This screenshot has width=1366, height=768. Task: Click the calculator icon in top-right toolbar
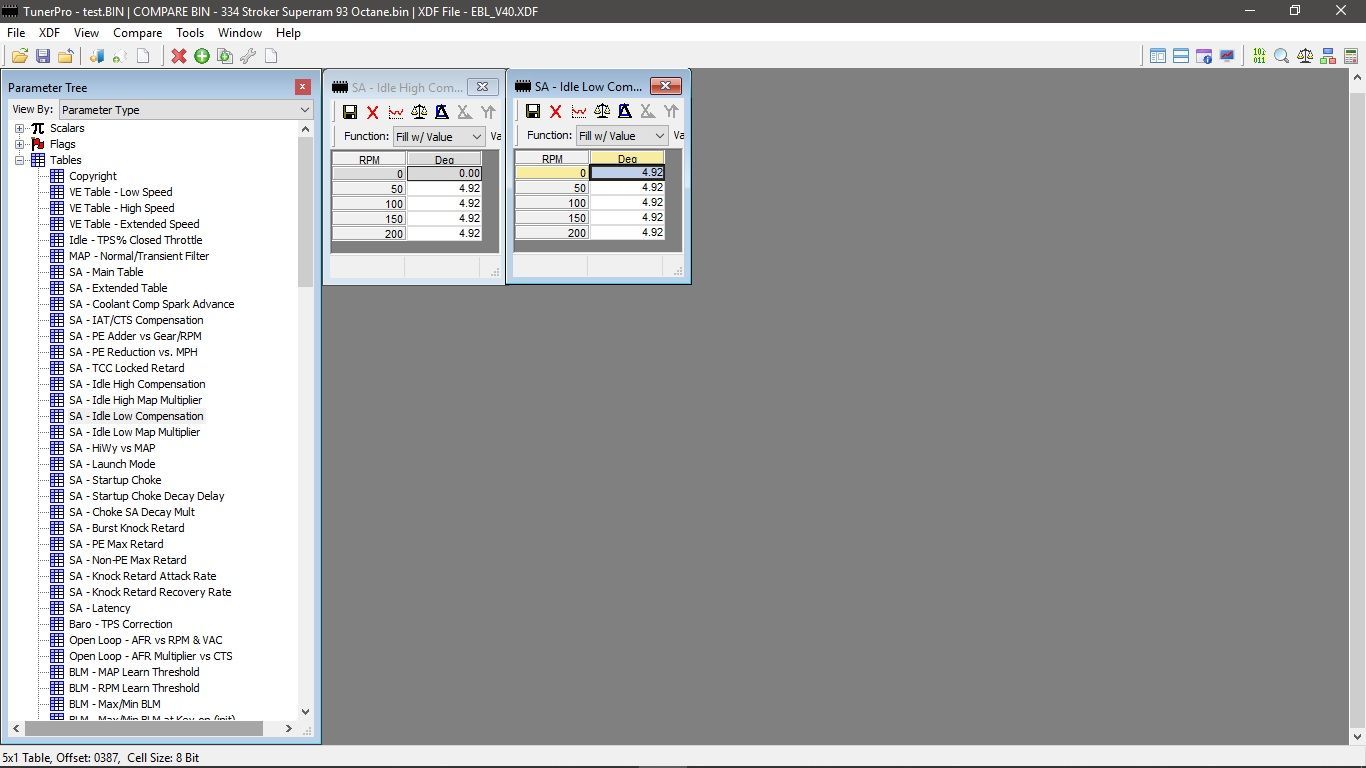click(1351, 56)
